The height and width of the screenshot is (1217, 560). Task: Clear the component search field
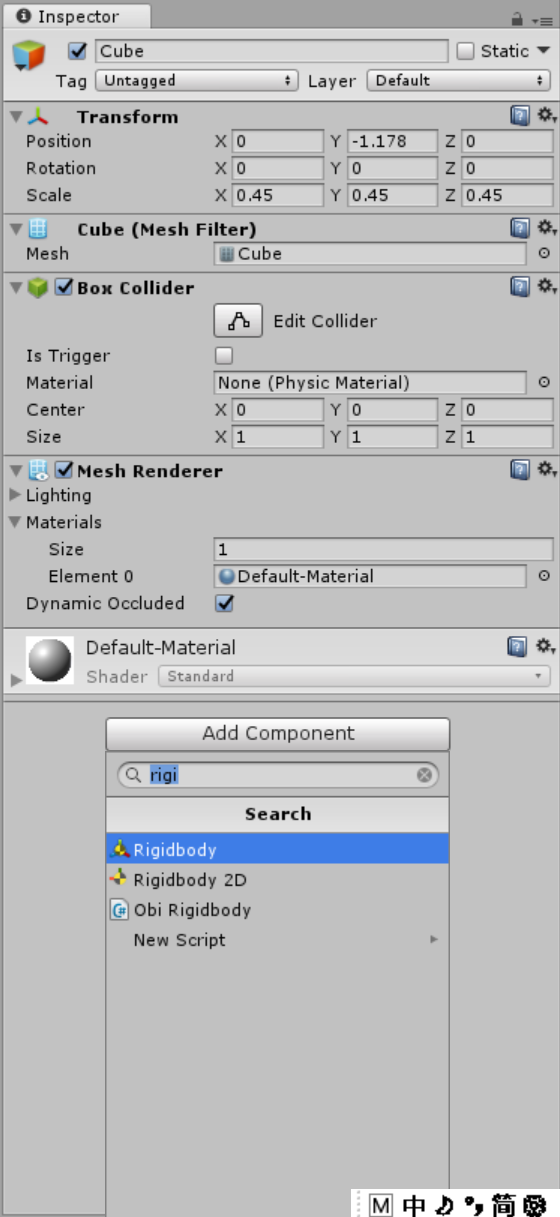(x=424, y=775)
